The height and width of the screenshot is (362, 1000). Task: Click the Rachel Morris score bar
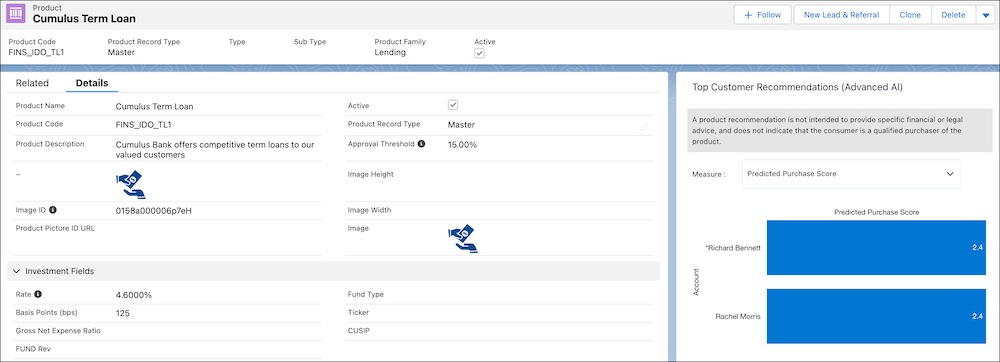click(x=876, y=316)
